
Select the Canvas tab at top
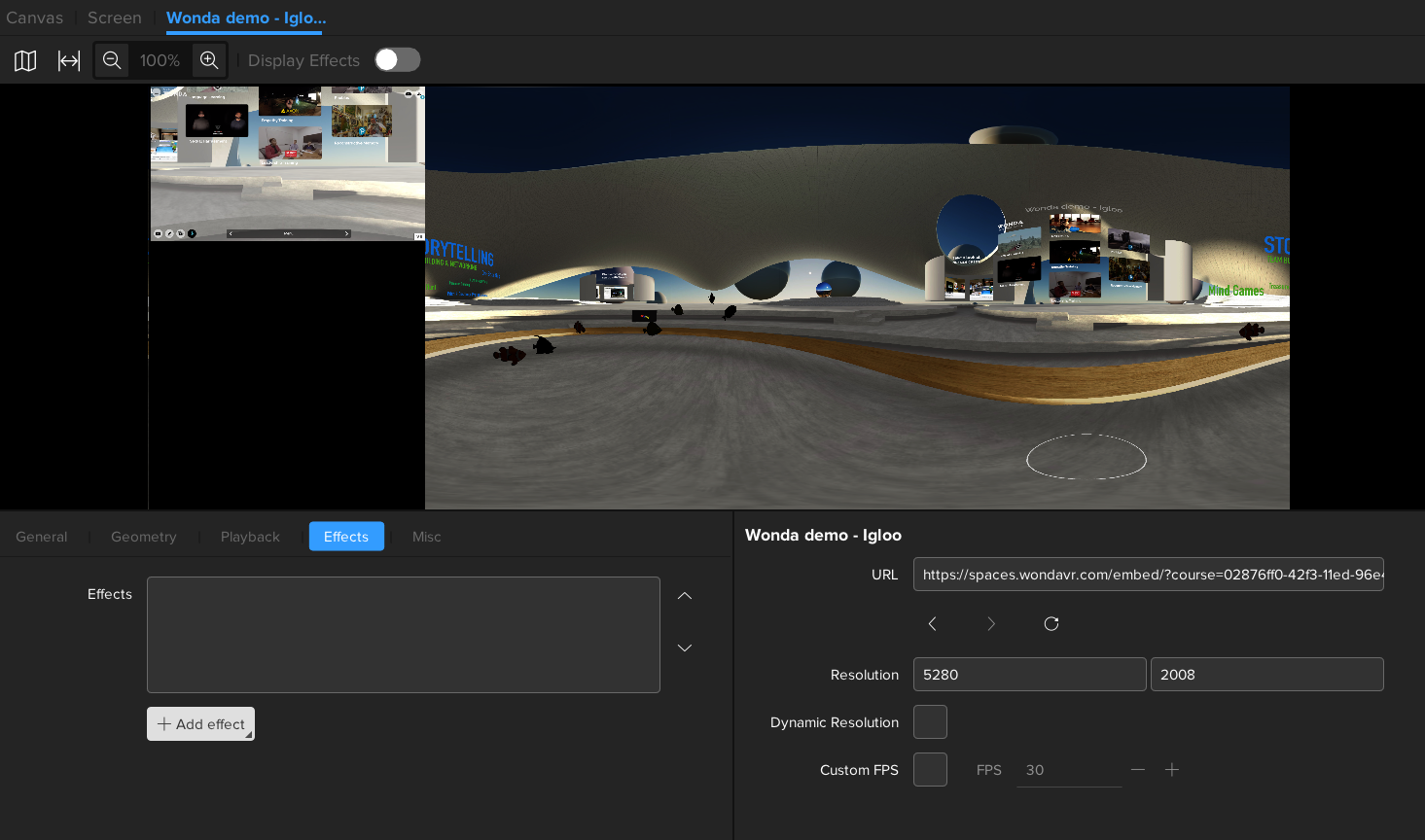pyautogui.click(x=34, y=17)
